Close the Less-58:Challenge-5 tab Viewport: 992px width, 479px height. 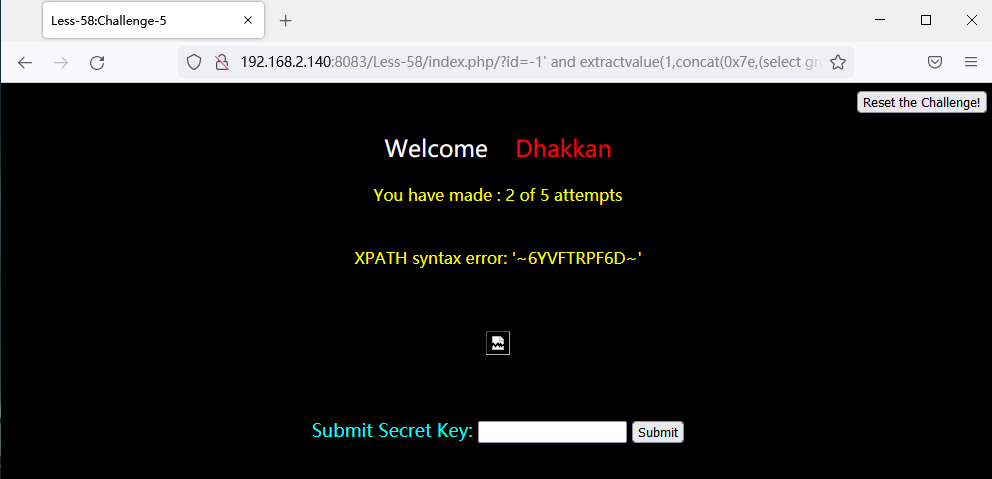tap(248, 20)
